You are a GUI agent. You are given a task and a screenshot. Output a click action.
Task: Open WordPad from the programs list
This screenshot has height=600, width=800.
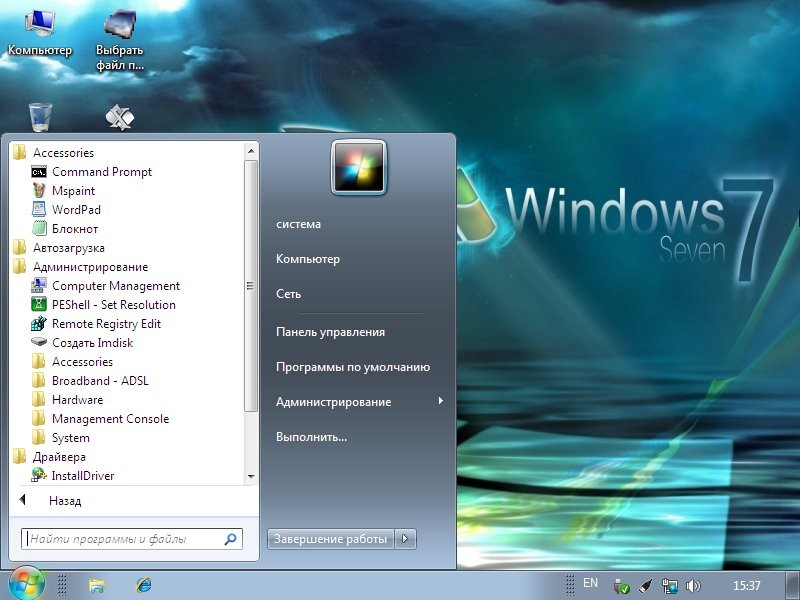(x=66, y=210)
